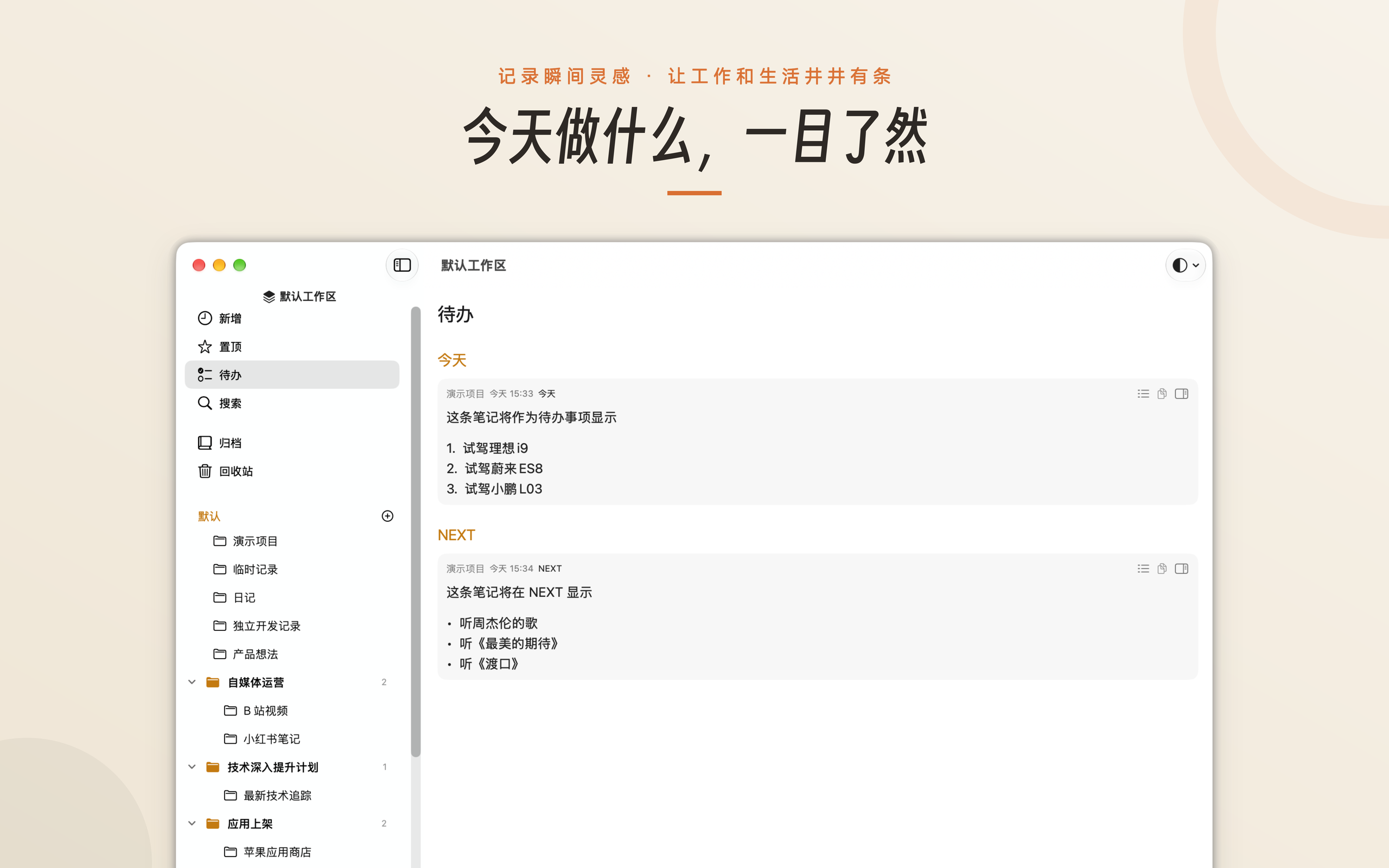
Task: Add a new folder with the plus icon
Action: pyautogui.click(x=387, y=516)
